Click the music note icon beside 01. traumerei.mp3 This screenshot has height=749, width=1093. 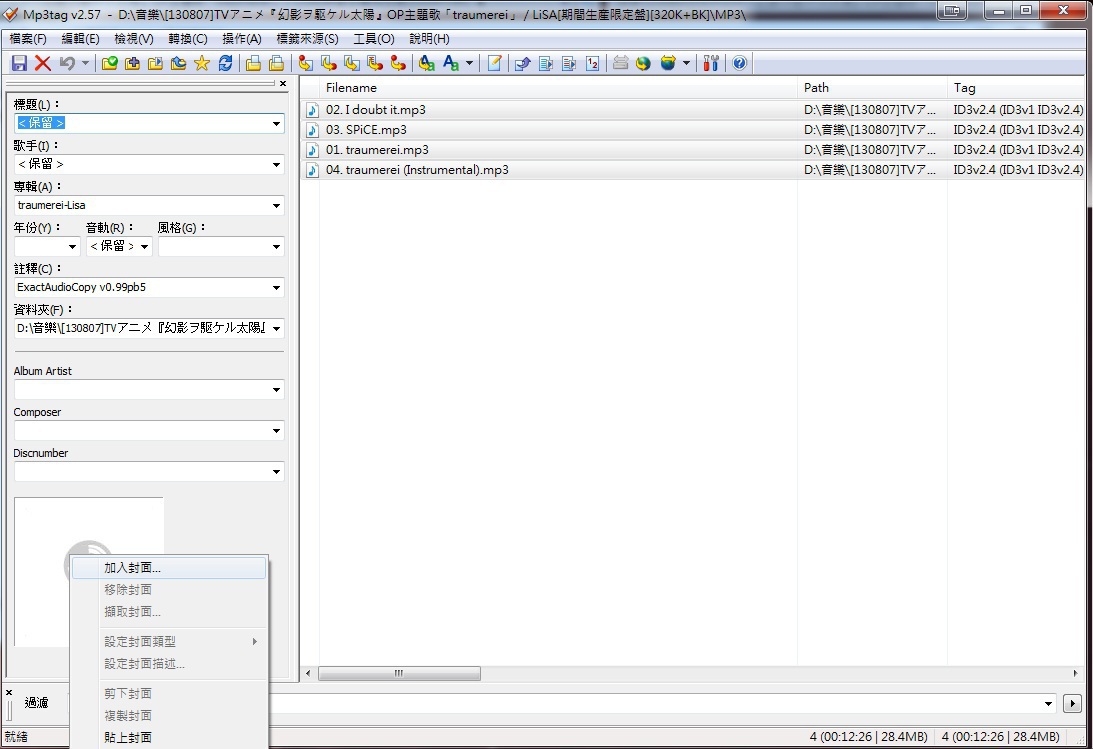(x=312, y=150)
